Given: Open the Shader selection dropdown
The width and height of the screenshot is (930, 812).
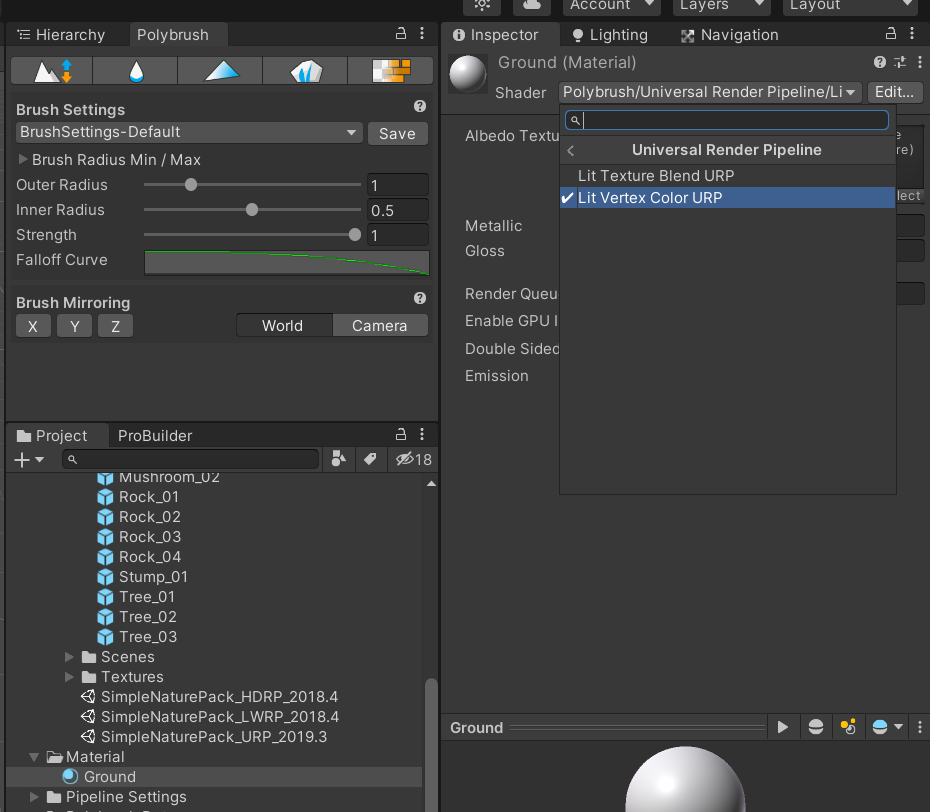Looking at the screenshot, I should click(x=710, y=91).
